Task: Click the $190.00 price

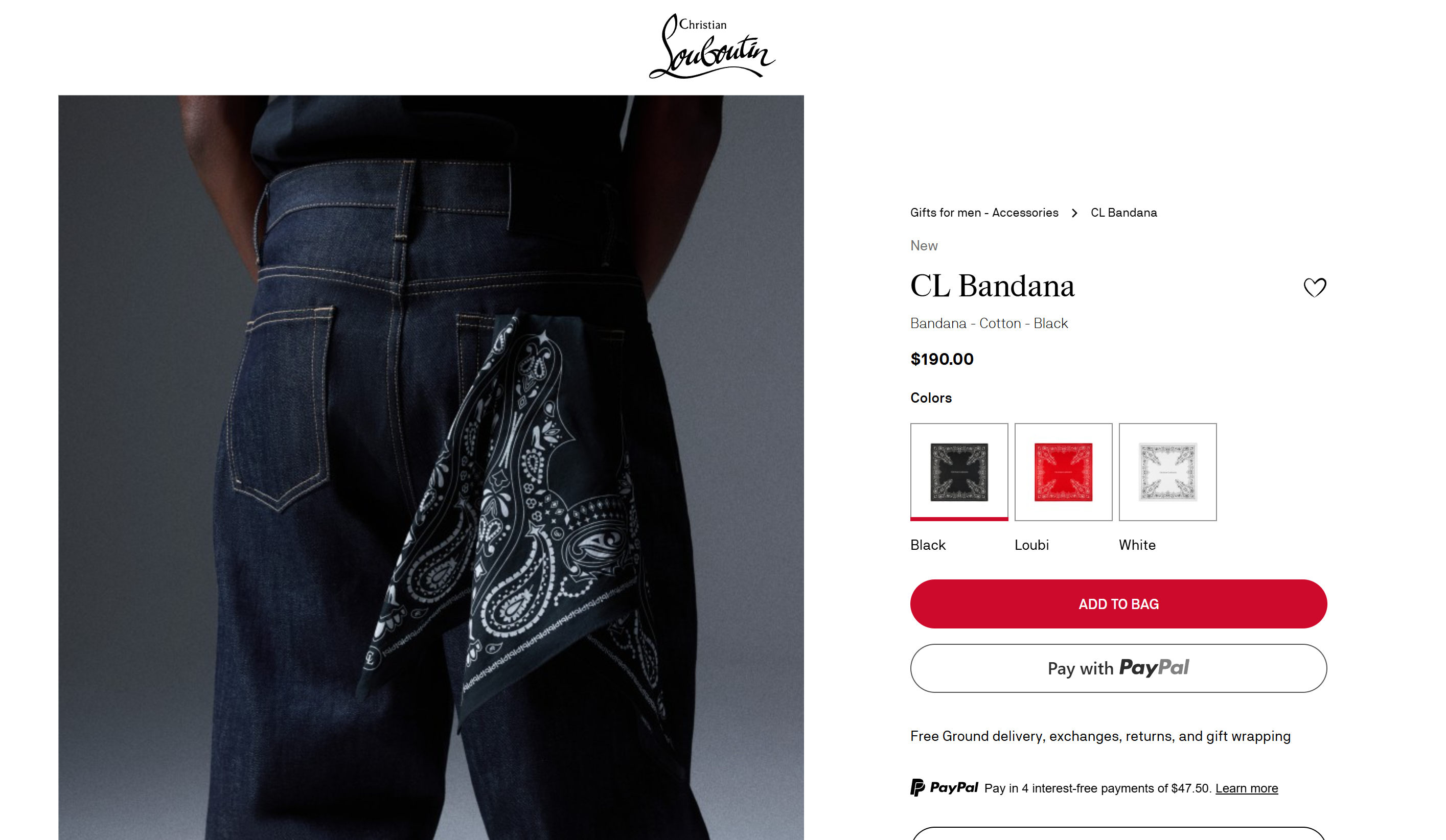Action: pyautogui.click(x=942, y=359)
